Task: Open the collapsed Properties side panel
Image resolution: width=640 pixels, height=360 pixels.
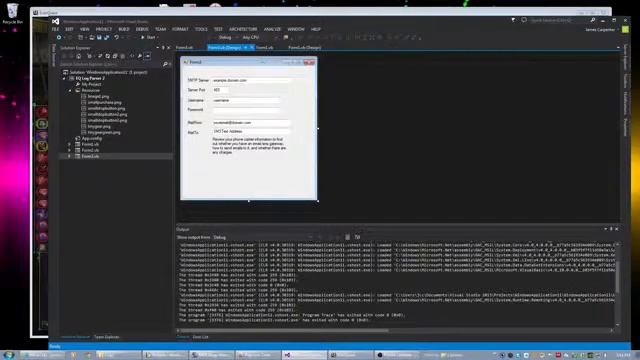Action: coord(625,127)
